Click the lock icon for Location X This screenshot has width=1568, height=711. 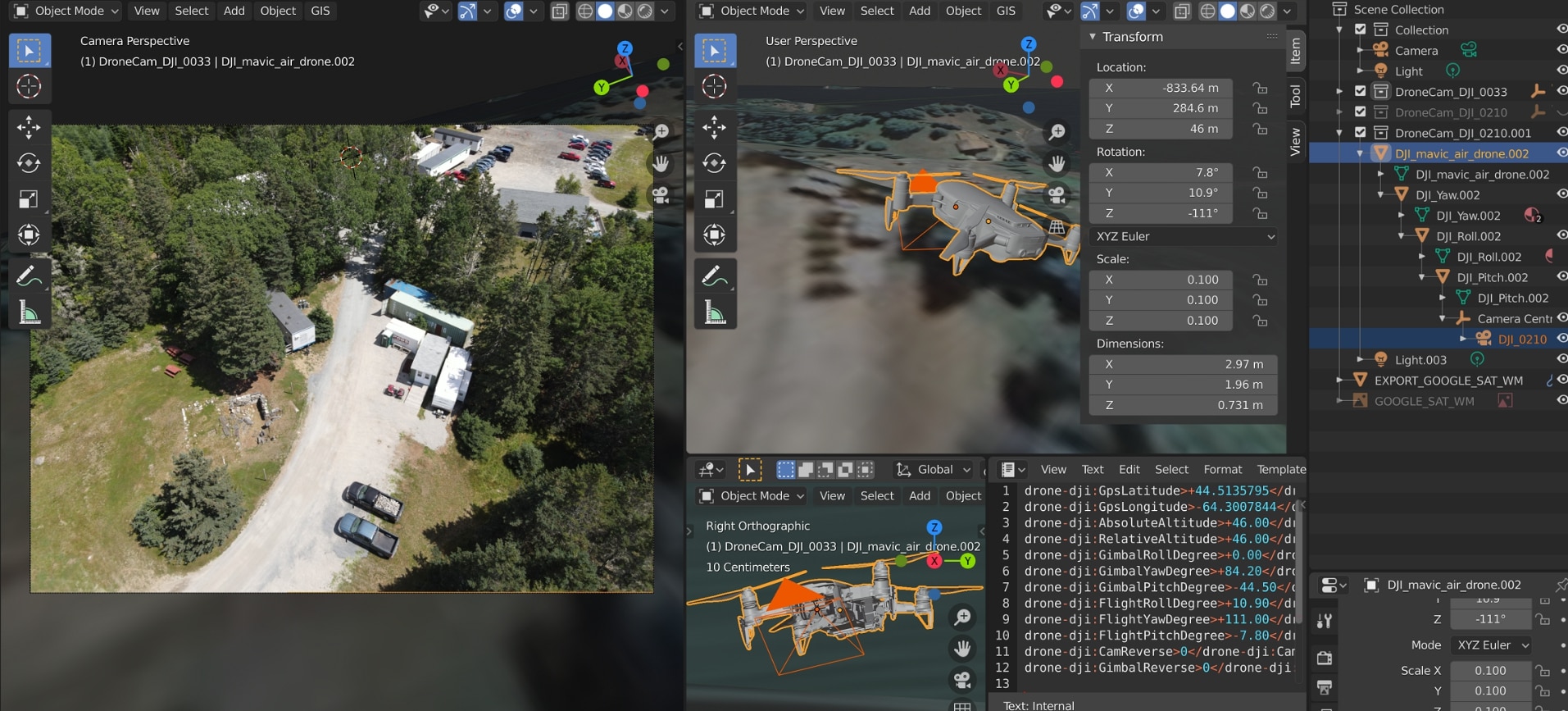[x=1260, y=88]
